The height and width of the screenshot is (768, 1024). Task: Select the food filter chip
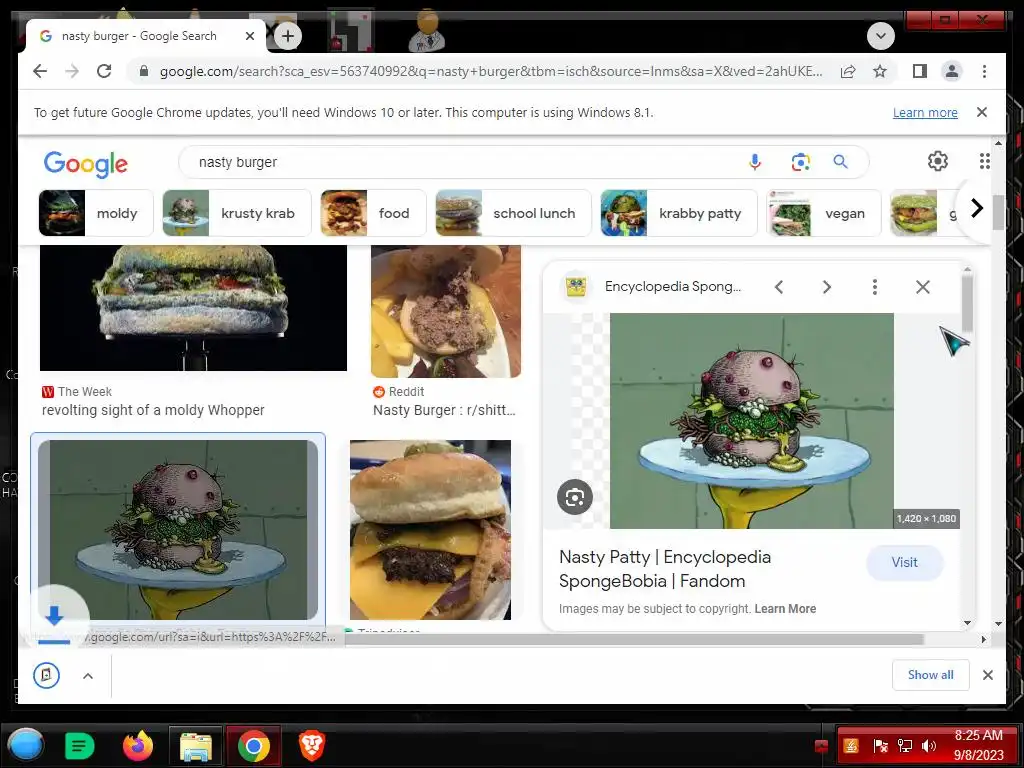pos(373,213)
